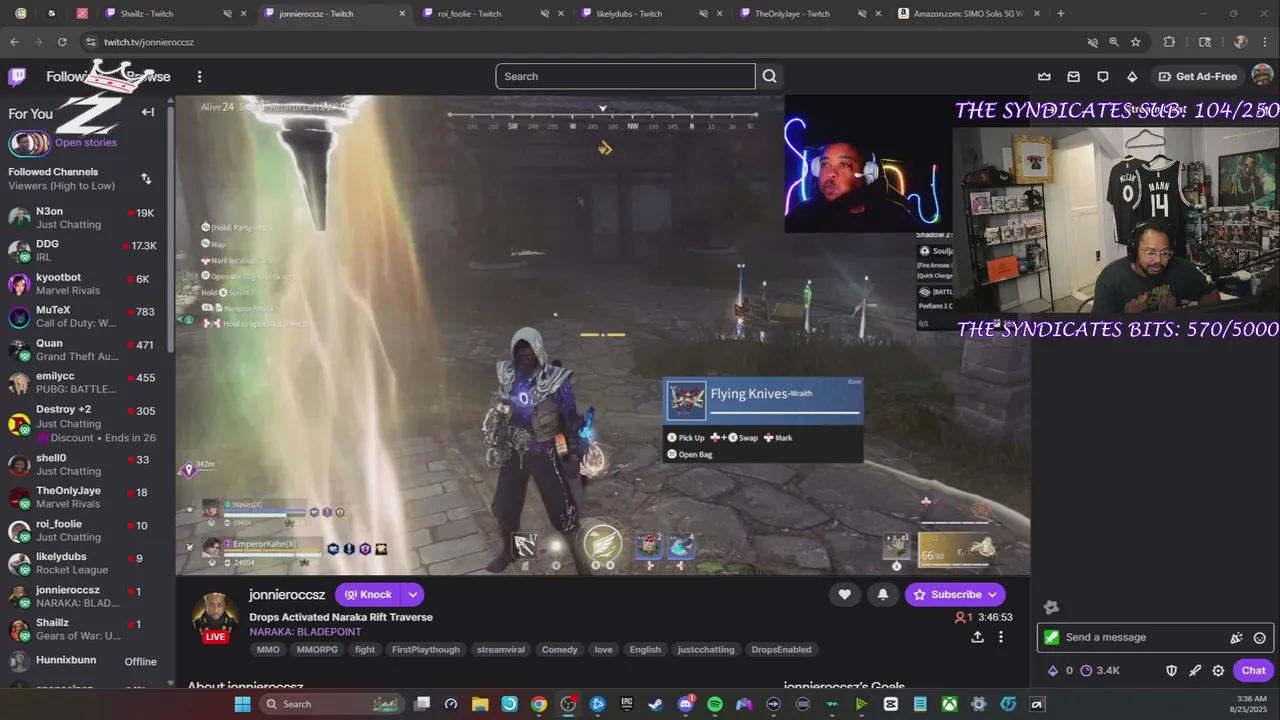Unmute the TheOnlyJaye Twitch tab
1280x720 pixels.
tap(862, 14)
